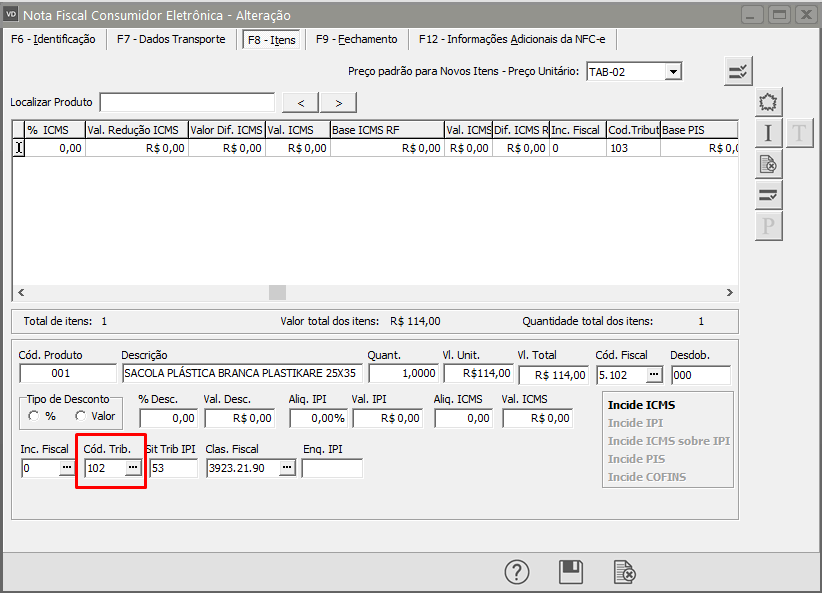The height and width of the screenshot is (593, 822).
Task: Open the Cód. Trib. lookup ellipsis button
Action: click(x=132, y=468)
